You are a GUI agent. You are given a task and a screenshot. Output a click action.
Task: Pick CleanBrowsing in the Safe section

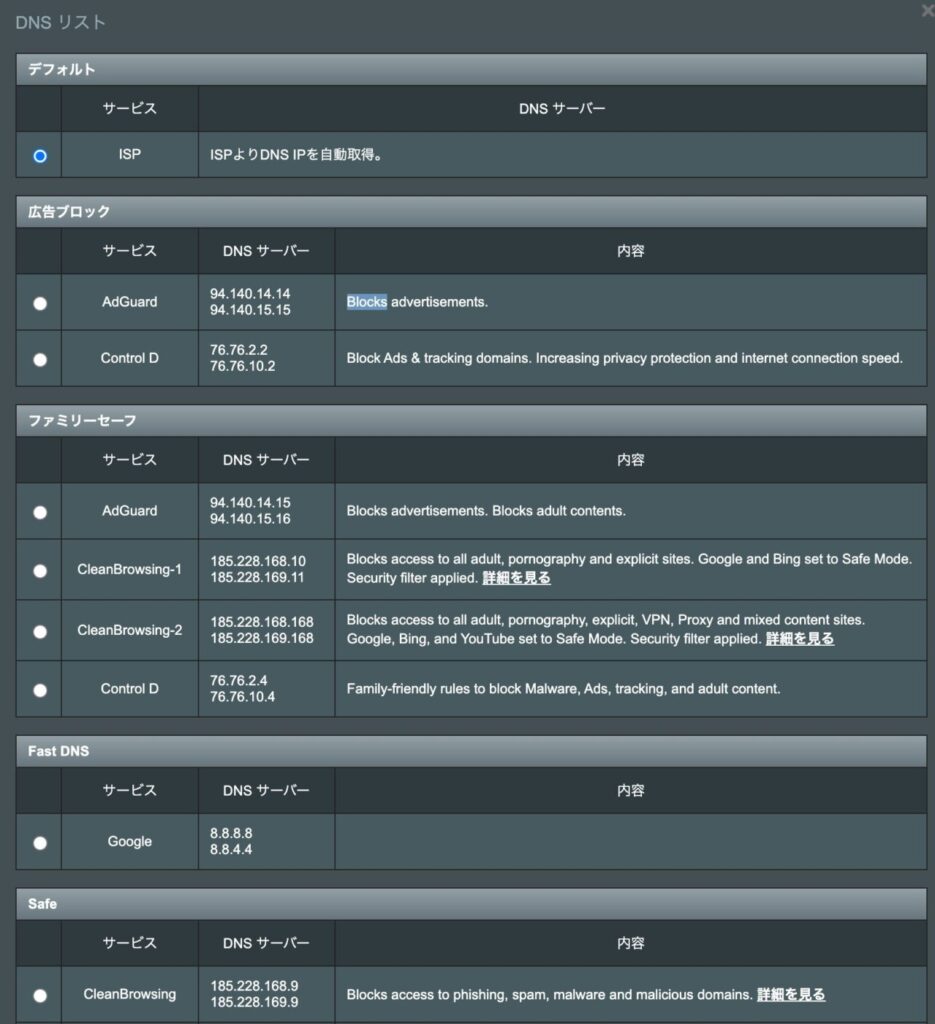coord(40,996)
